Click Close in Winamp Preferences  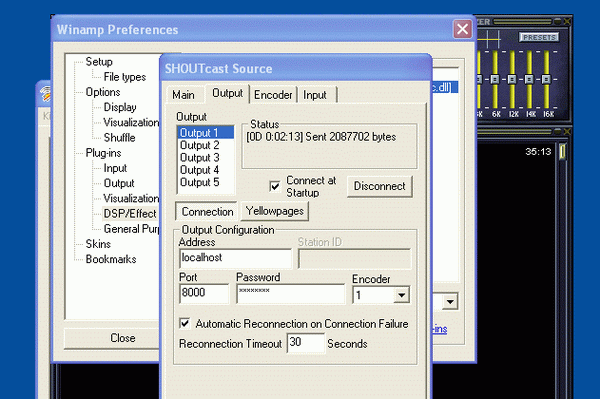[x=122, y=338]
